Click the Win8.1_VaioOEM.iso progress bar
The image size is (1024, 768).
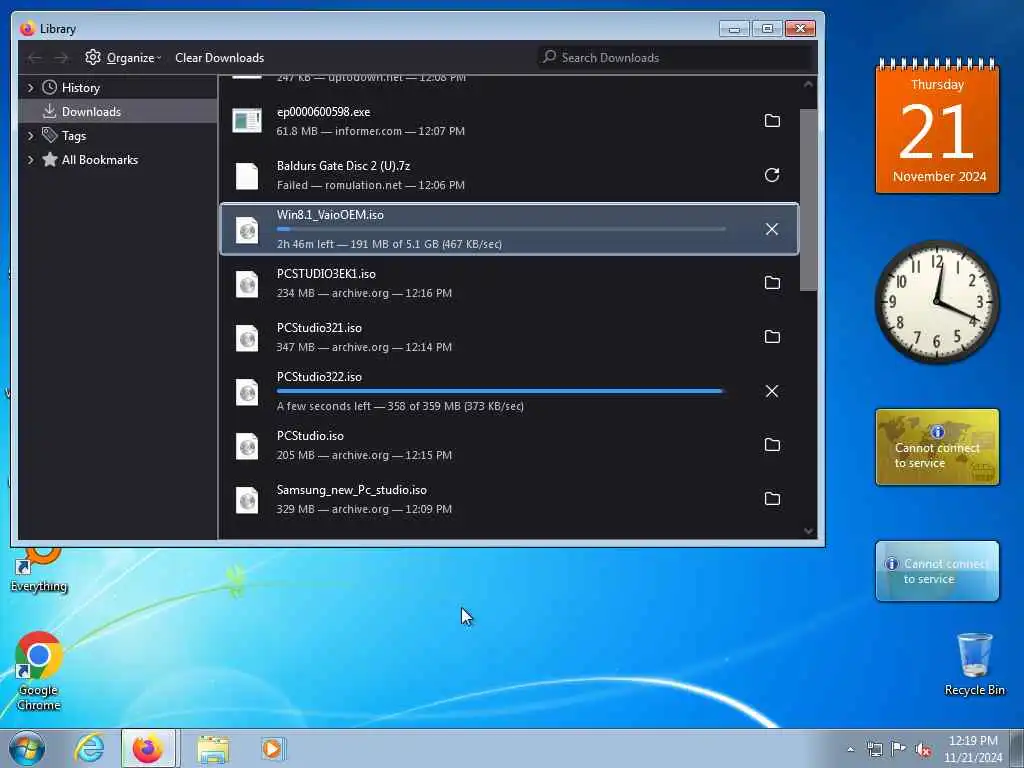click(501, 229)
